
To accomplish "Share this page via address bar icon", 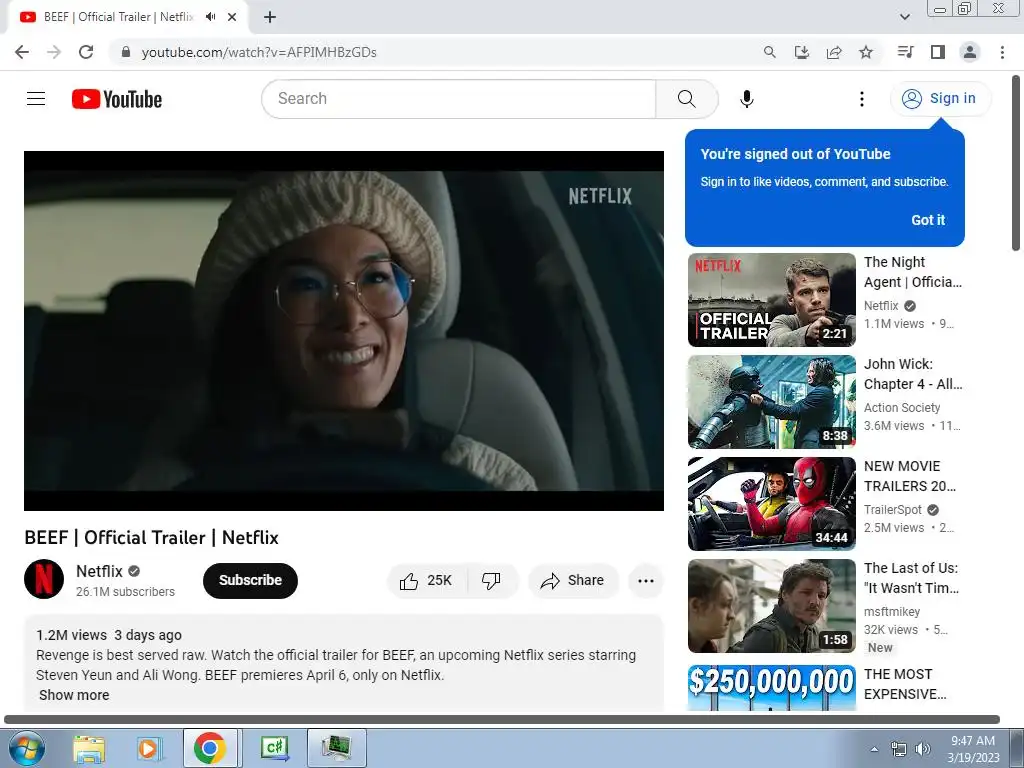I will 834,52.
